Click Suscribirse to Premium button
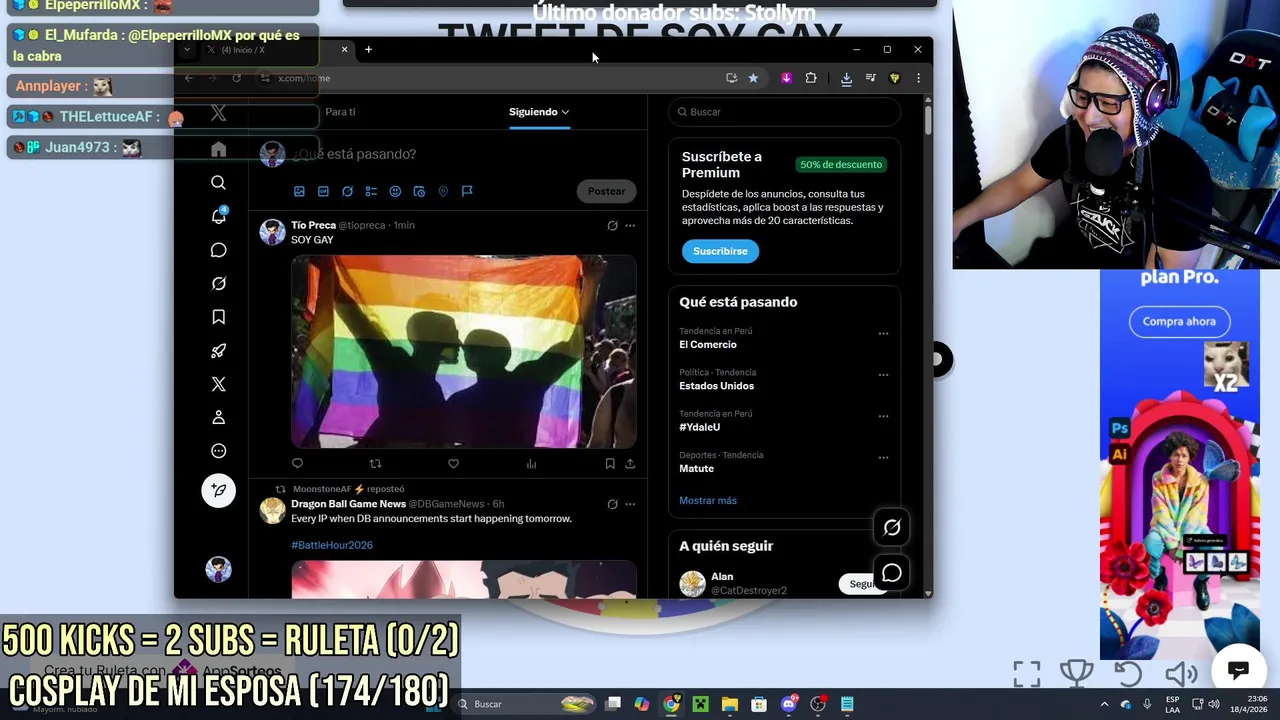The width and height of the screenshot is (1280, 720). coord(720,251)
